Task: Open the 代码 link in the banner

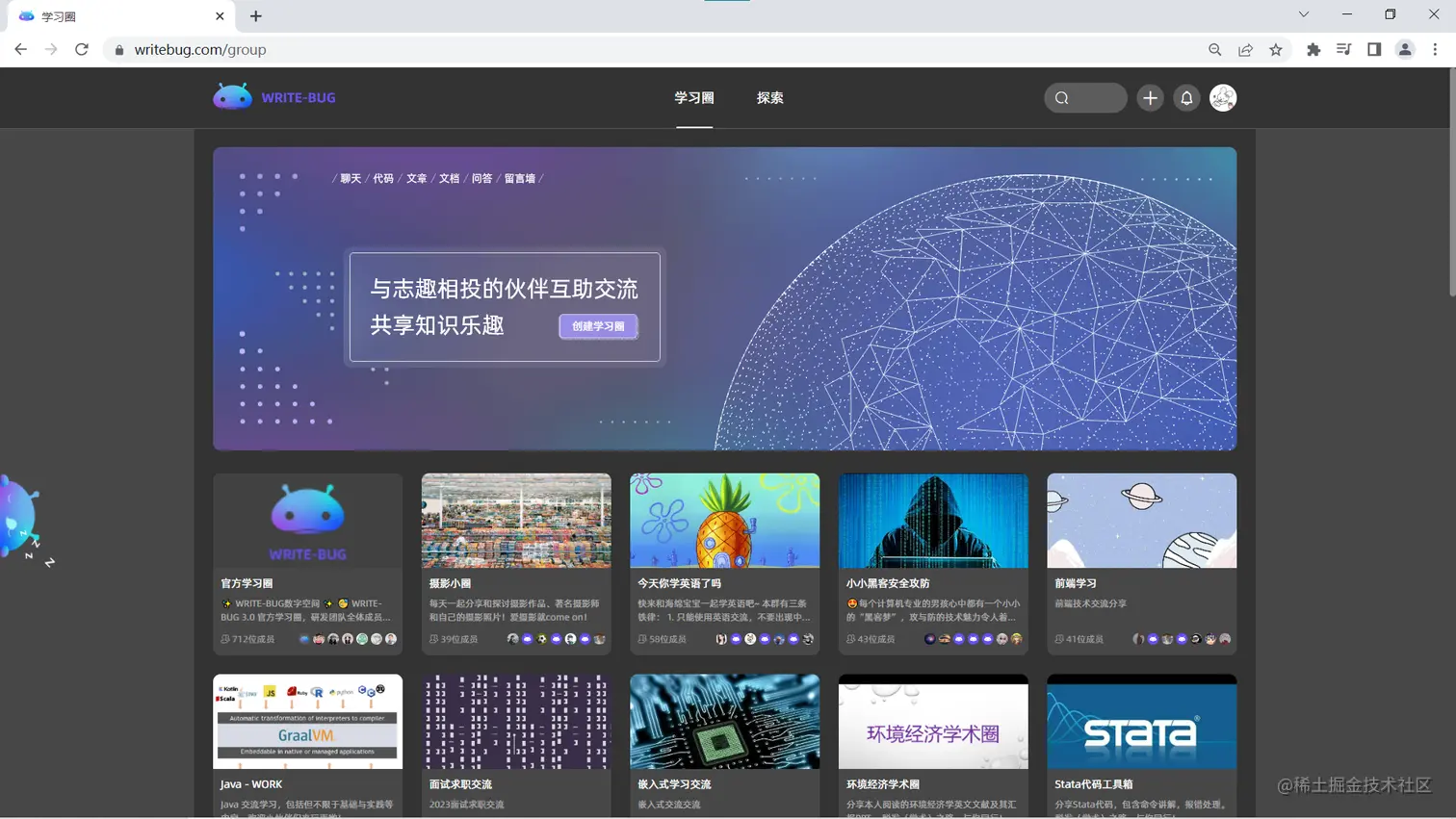Action: 381,177
